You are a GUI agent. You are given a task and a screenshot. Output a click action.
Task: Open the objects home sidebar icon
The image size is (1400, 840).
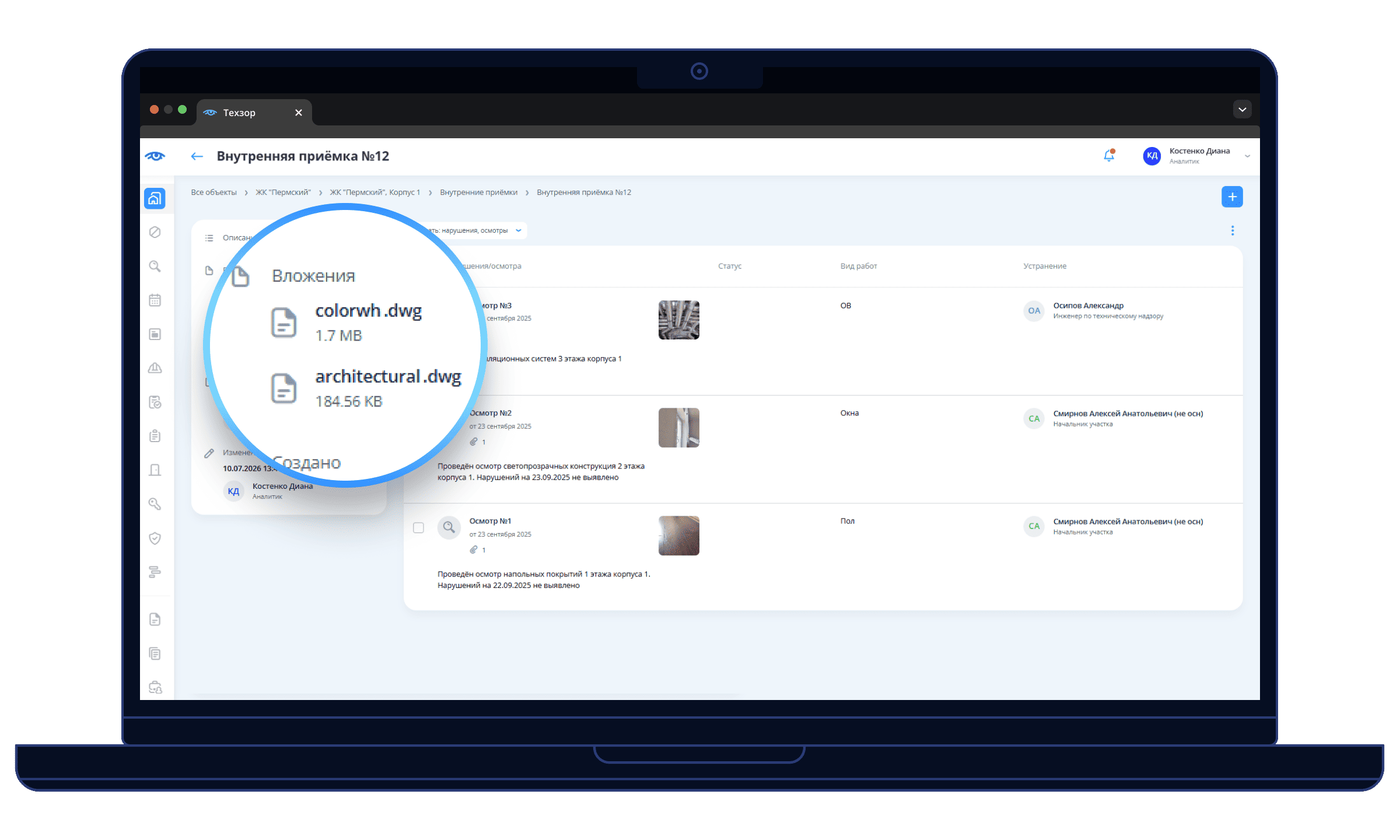(155, 198)
